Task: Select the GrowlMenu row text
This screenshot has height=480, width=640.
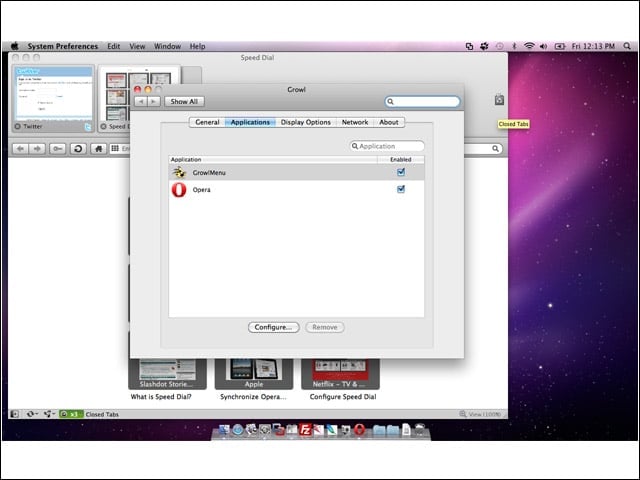Action: [209, 173]
